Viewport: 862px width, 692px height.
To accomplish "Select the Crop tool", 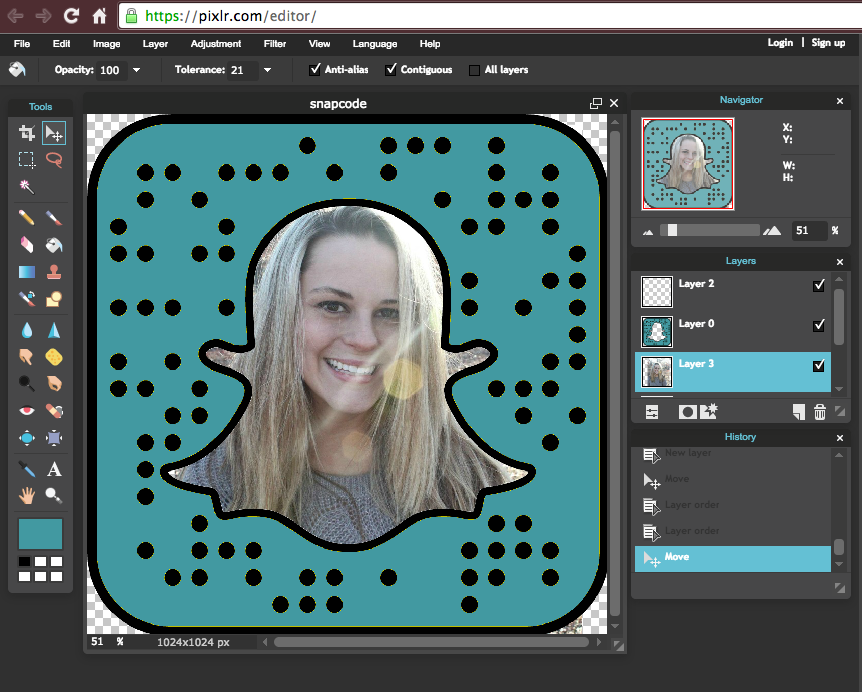I will click(x=26, y=133).
